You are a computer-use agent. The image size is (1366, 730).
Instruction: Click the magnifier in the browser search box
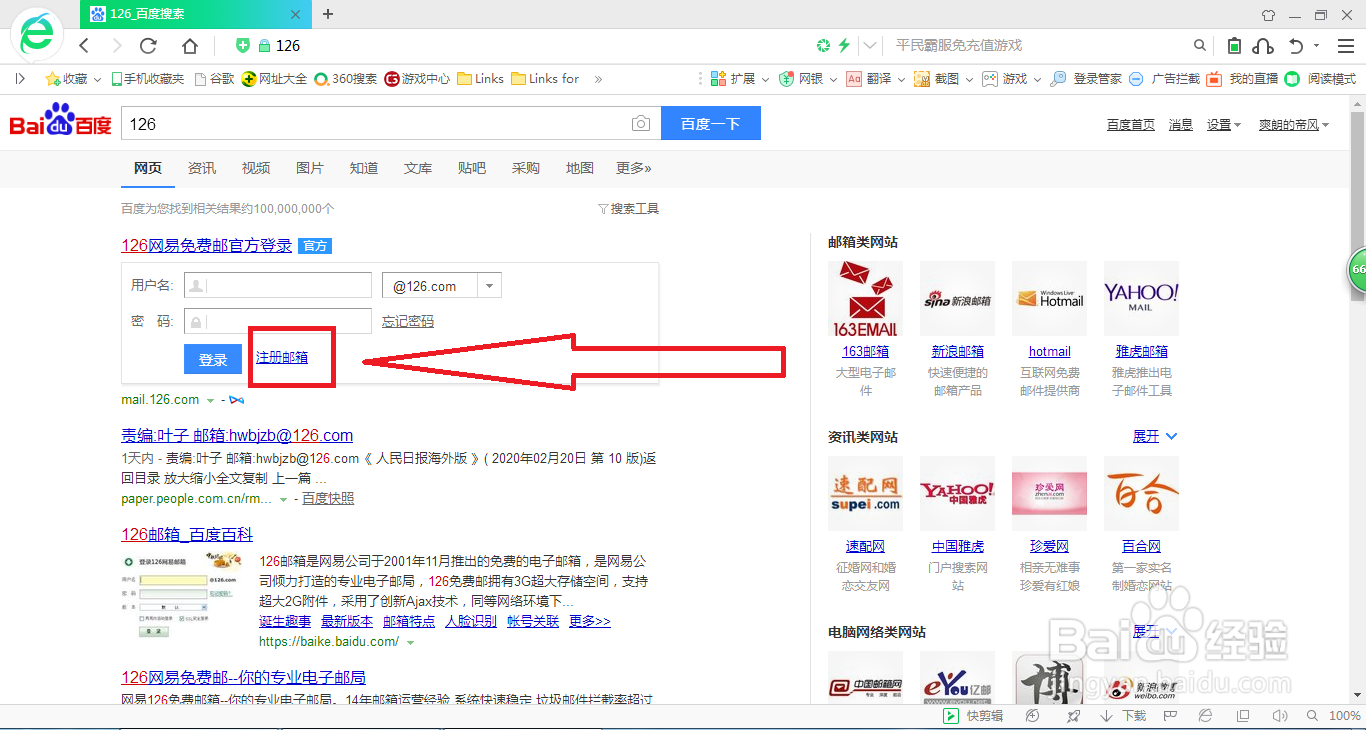[x=1200, y=46]
